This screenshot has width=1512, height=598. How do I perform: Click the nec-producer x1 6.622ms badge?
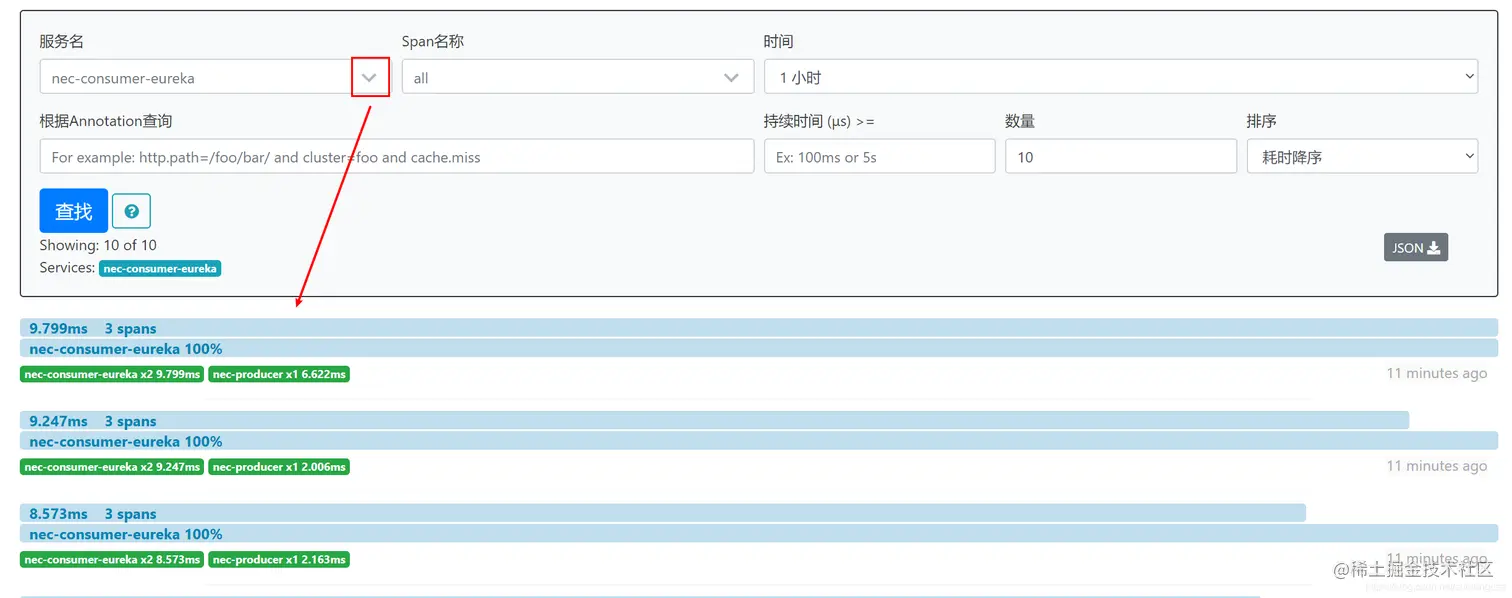(279, 374)
